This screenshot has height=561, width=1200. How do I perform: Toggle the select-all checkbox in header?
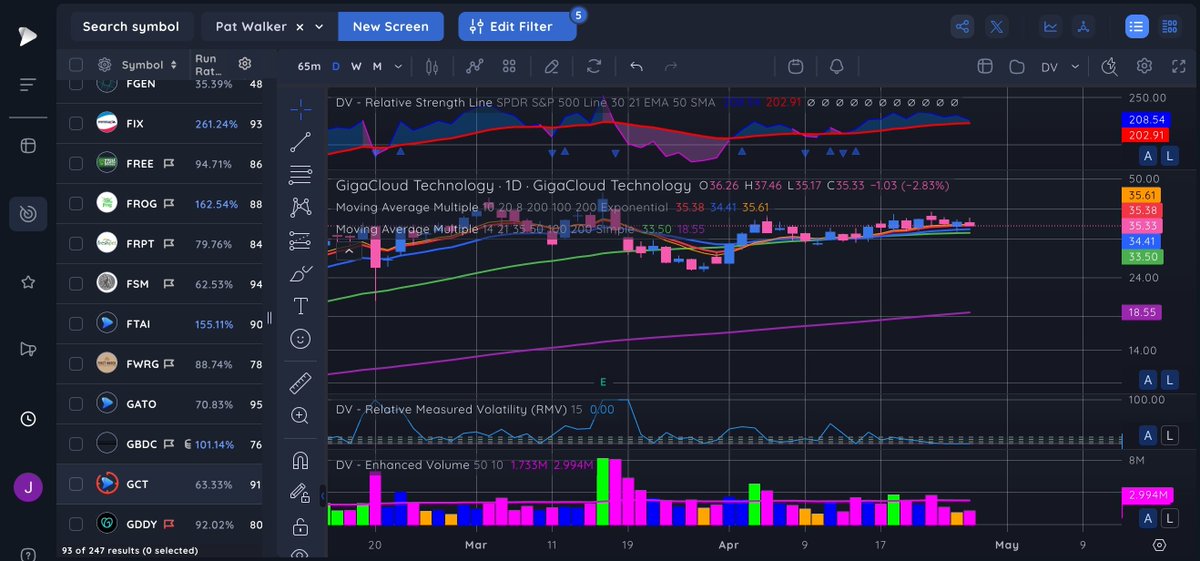(x=76, y=65)
